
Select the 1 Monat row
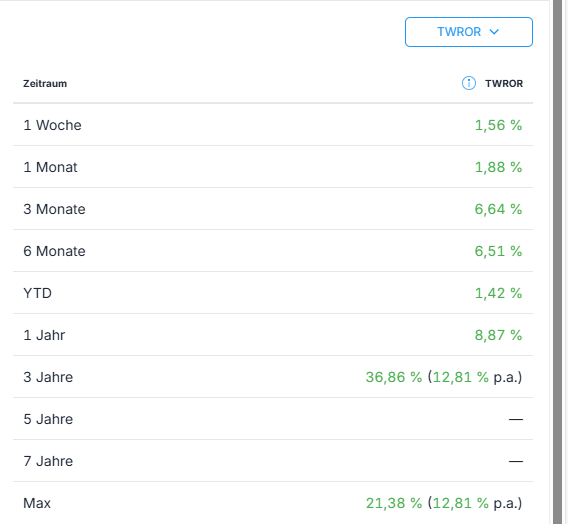pos(273,167)
